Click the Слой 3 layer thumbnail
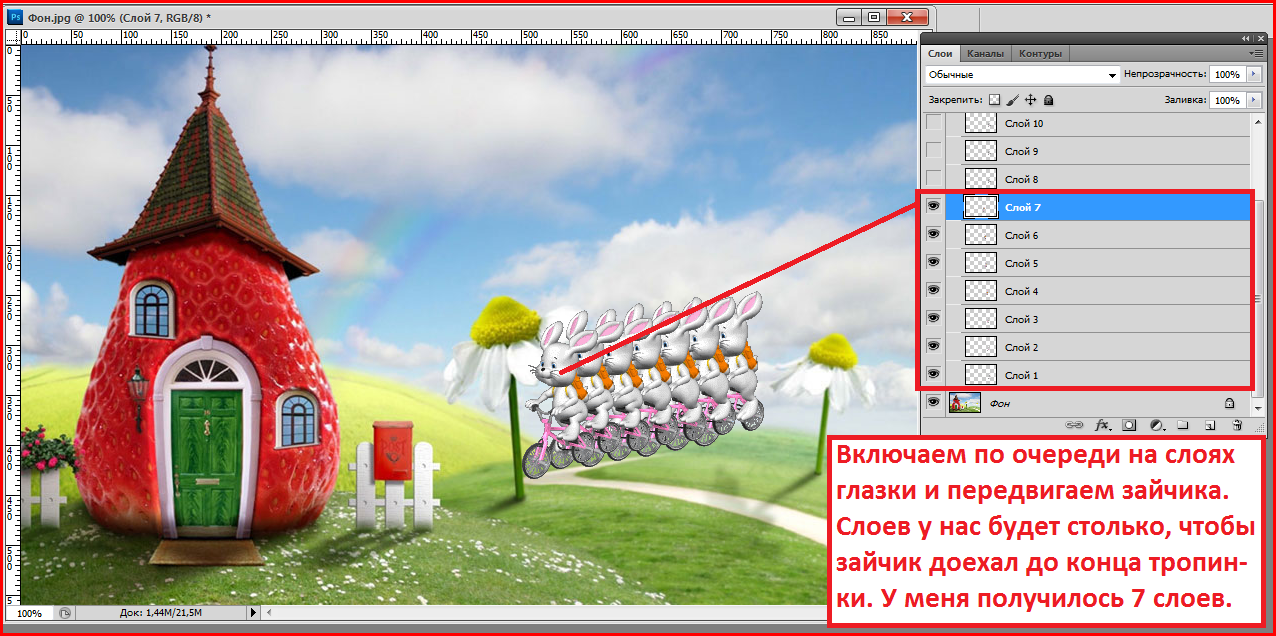 [982, 319]
